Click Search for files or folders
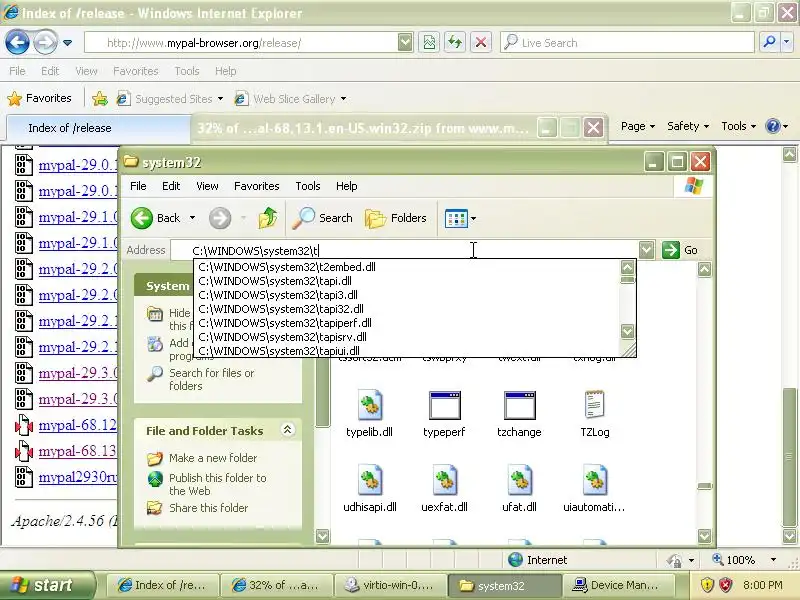 (x=211, y=379)
